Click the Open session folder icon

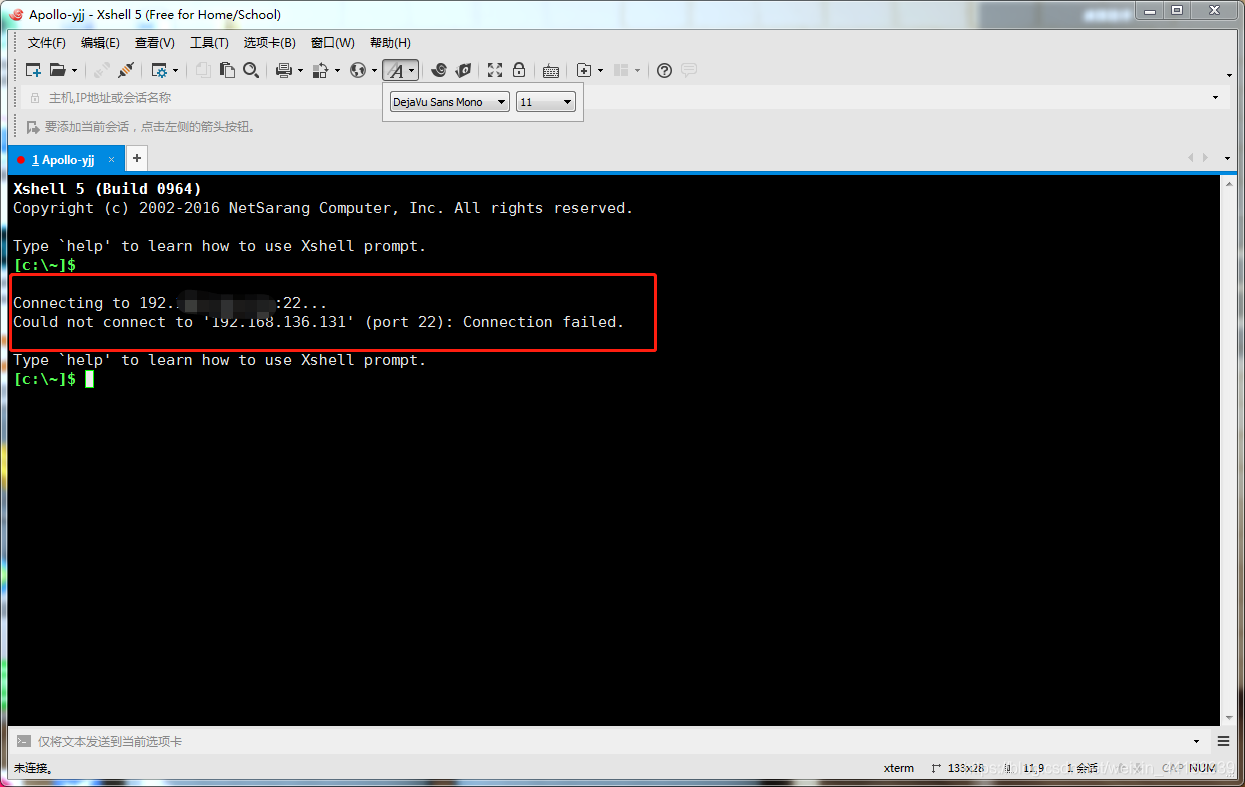point(58,70)
